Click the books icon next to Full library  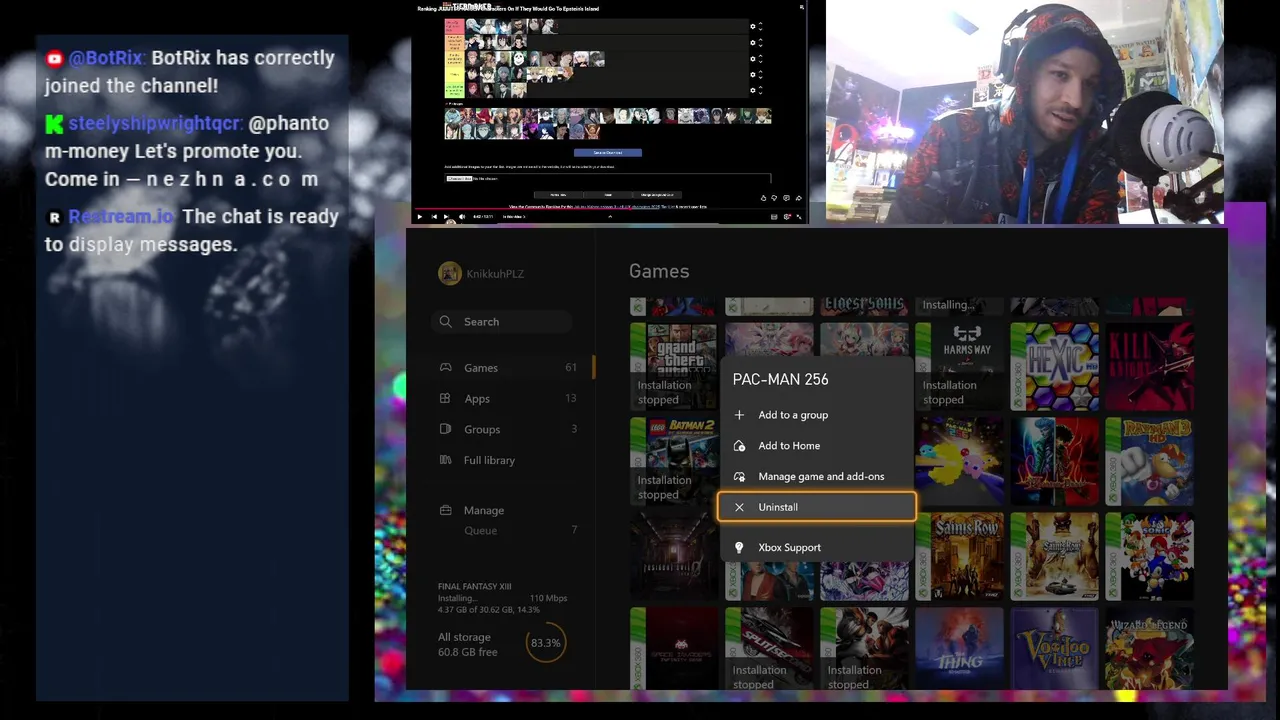tap(445, 460)
